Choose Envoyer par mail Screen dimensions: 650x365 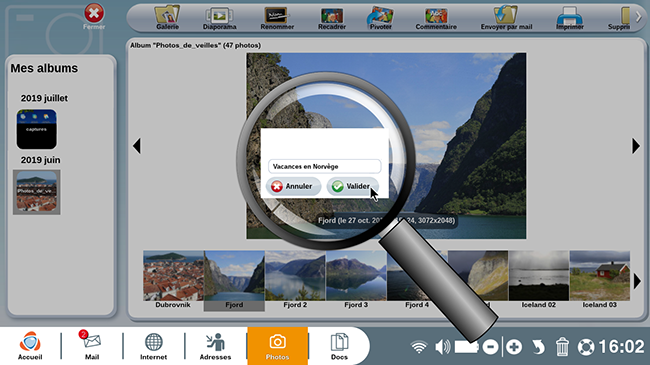pyautogui.click(x=506, y=17)
